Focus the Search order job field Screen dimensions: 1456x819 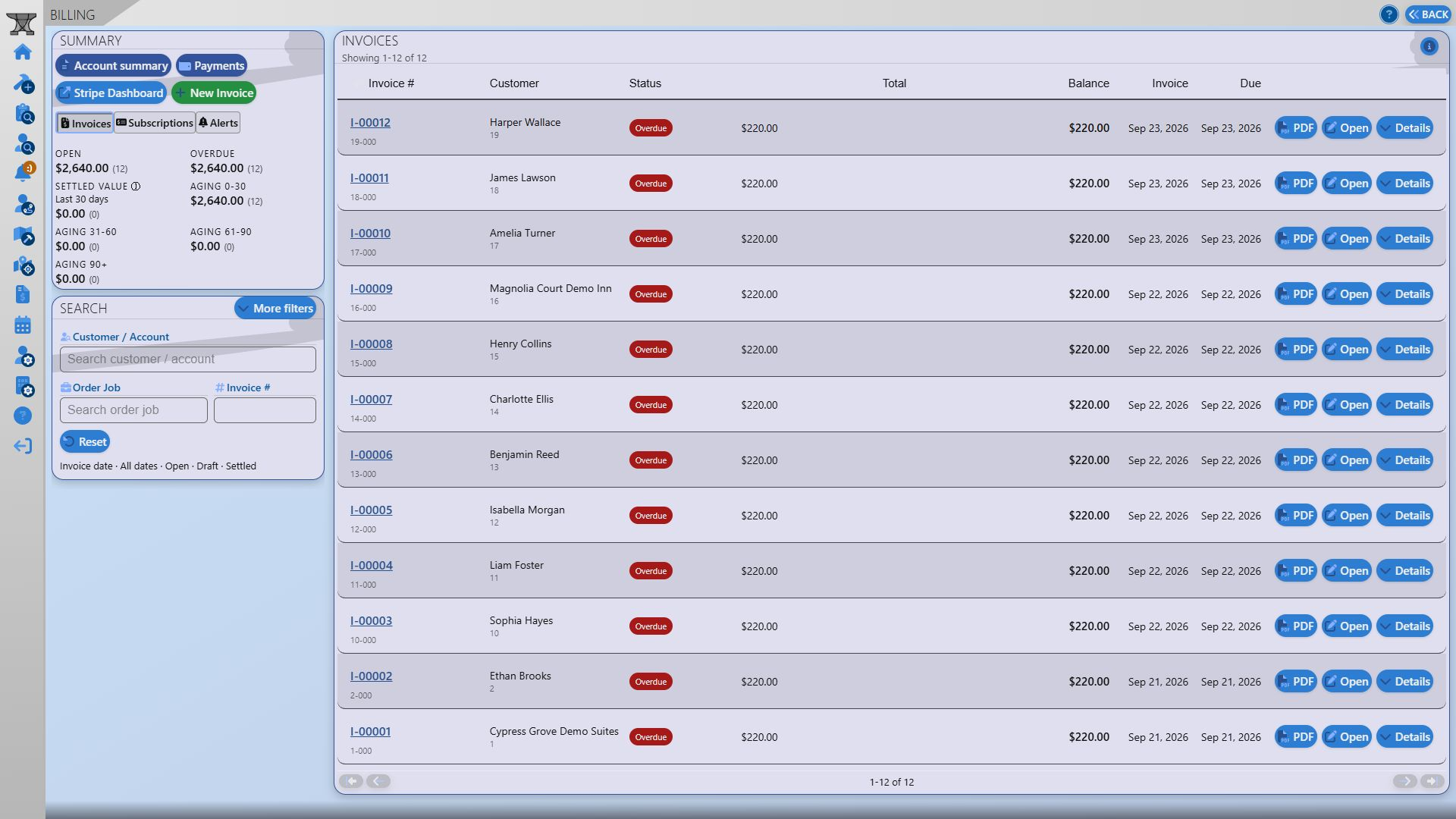pos(133,410)
